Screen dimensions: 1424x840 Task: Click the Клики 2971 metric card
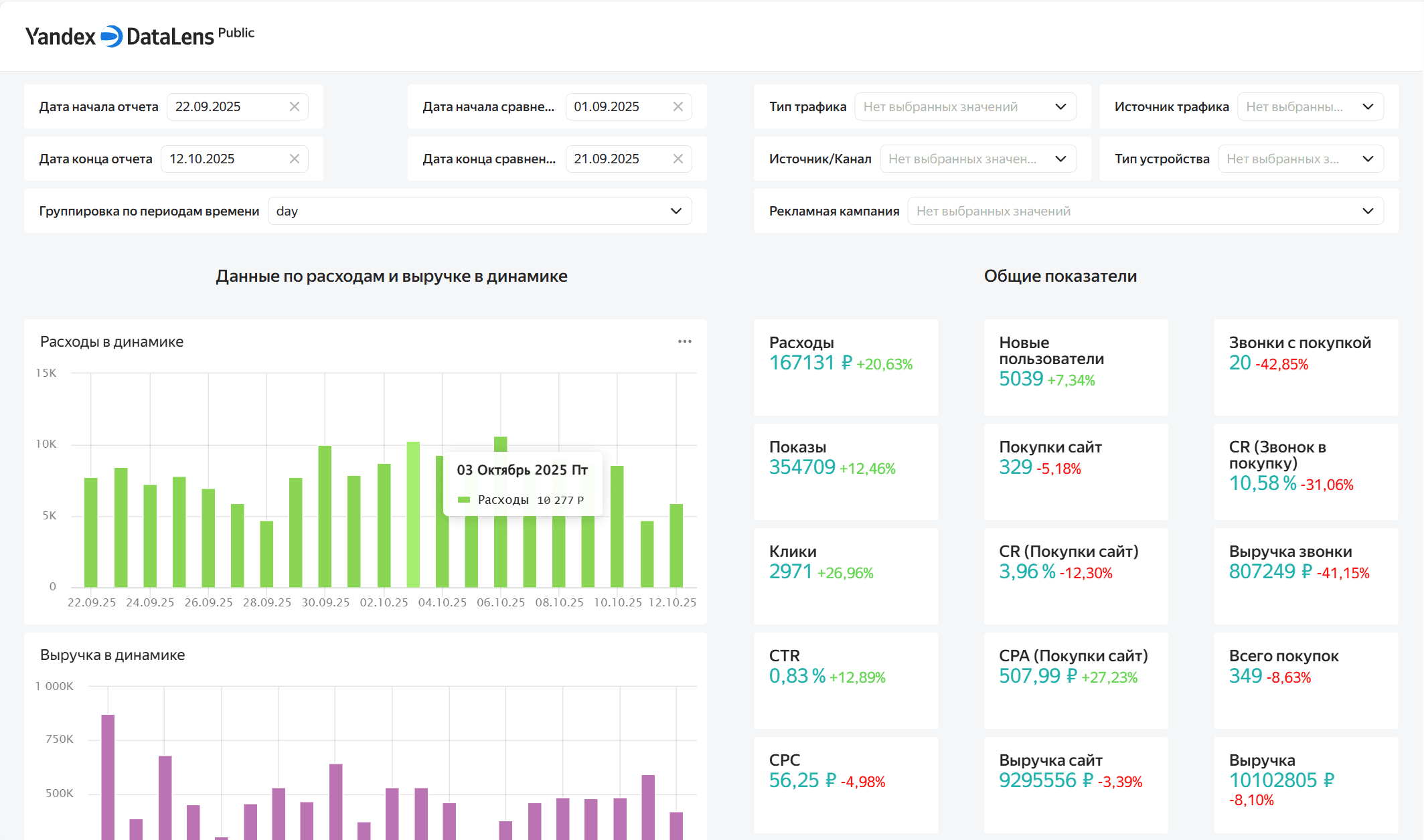pos(846,576)
